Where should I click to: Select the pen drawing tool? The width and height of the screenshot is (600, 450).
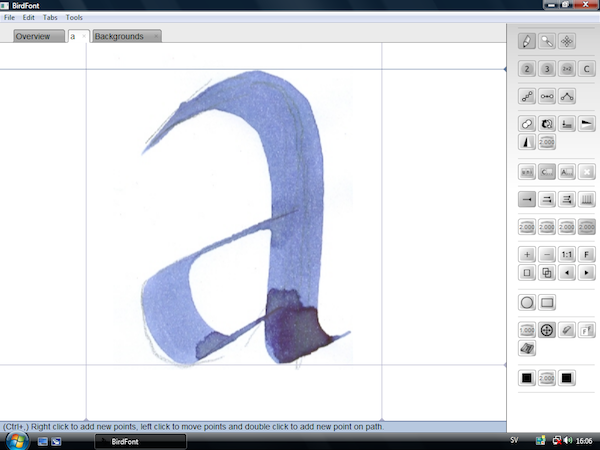point(527,41)
